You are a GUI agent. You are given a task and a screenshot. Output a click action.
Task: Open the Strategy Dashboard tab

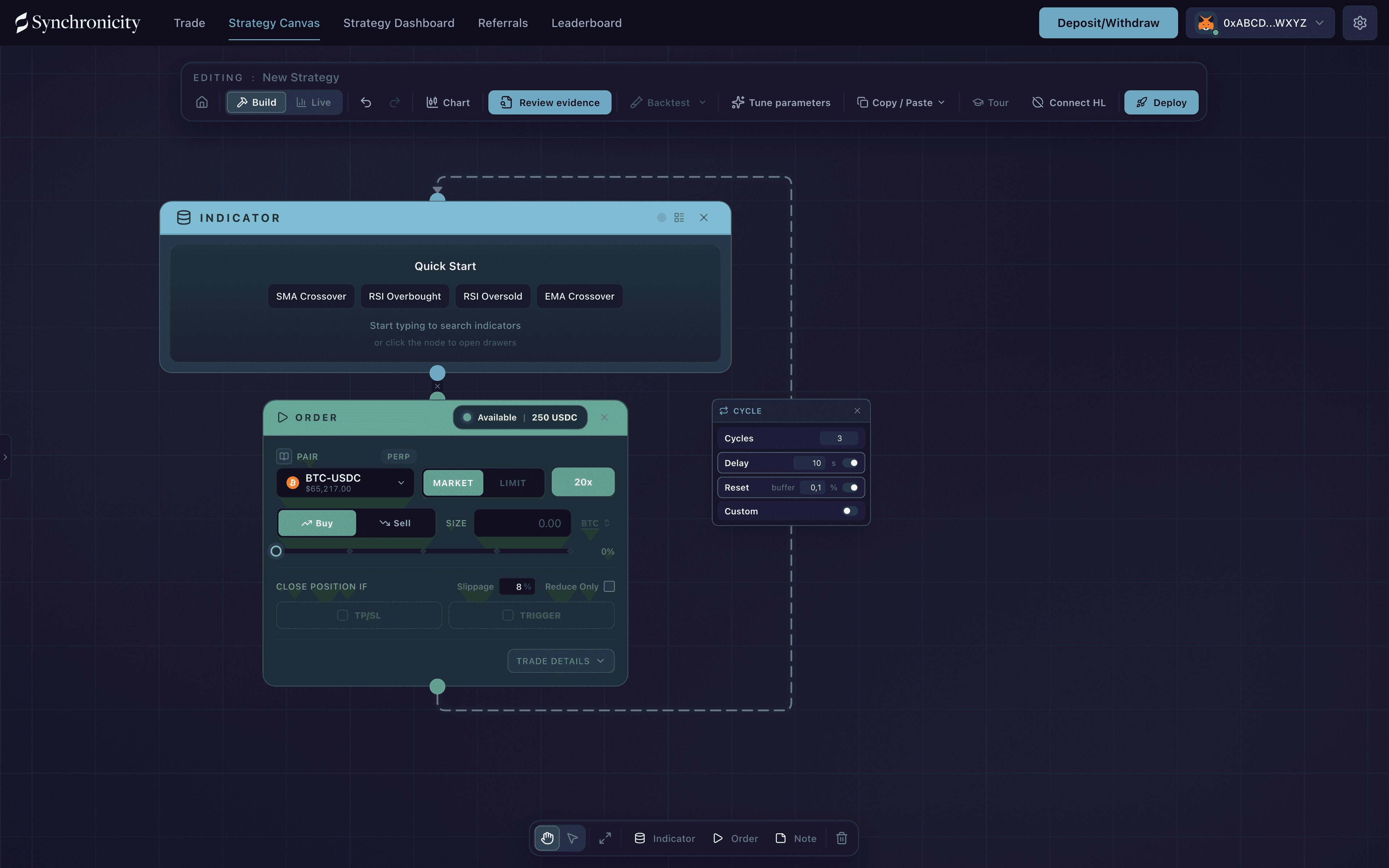click(398, 23)
